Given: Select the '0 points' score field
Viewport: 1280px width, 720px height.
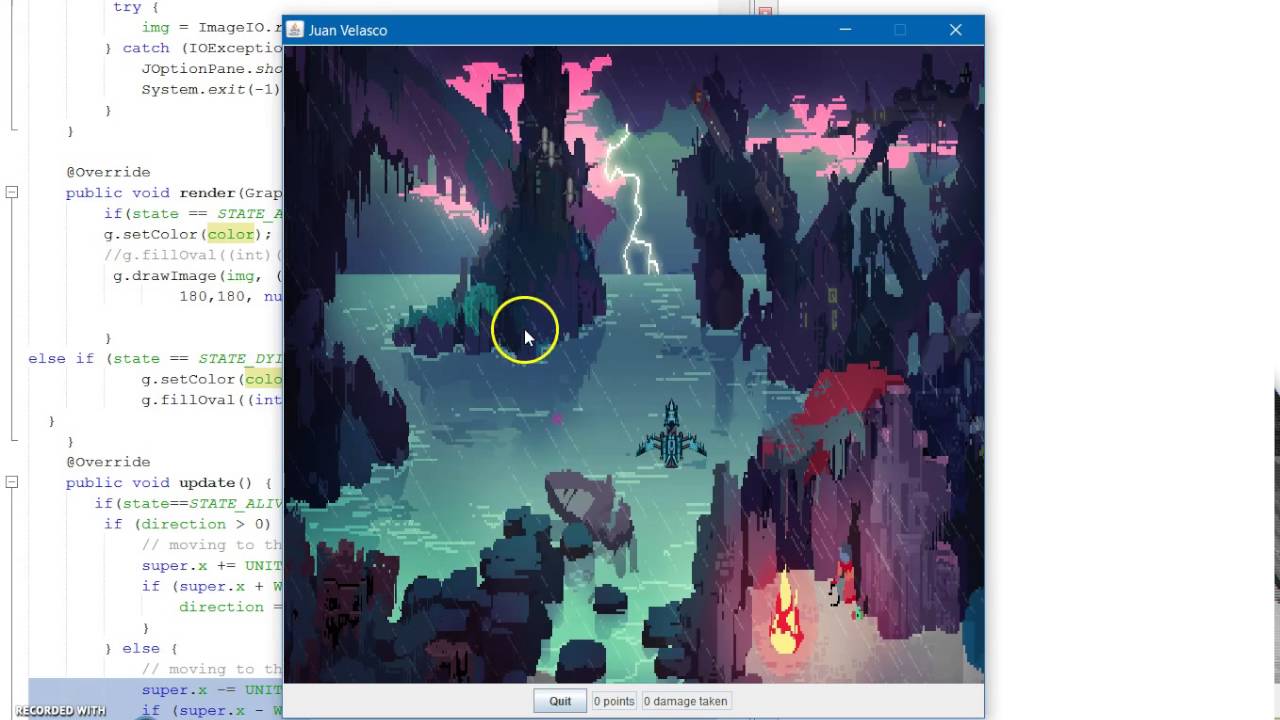Looking at the screenshot, I should point(614,701).
